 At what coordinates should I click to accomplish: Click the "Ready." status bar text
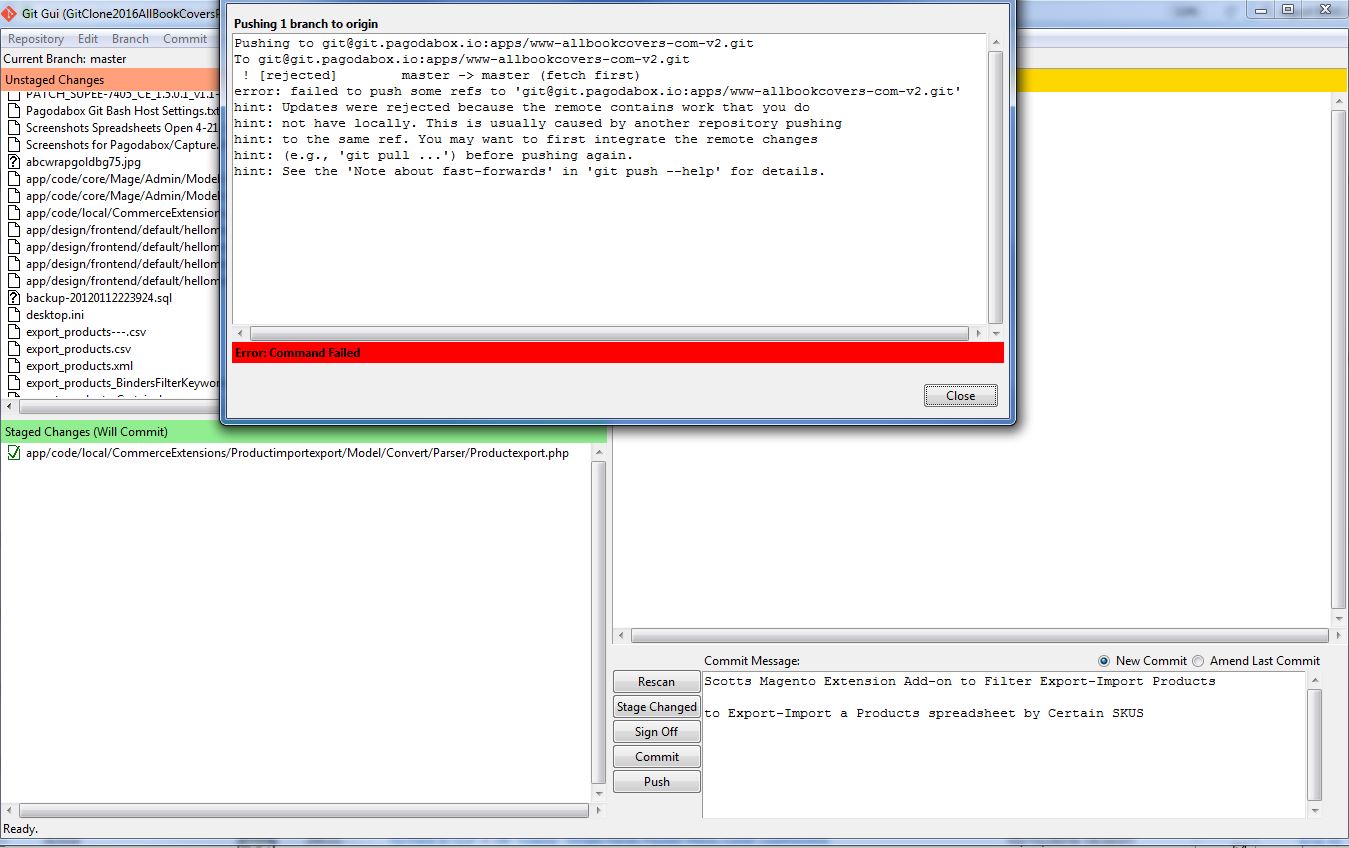[x=20, y=829]
